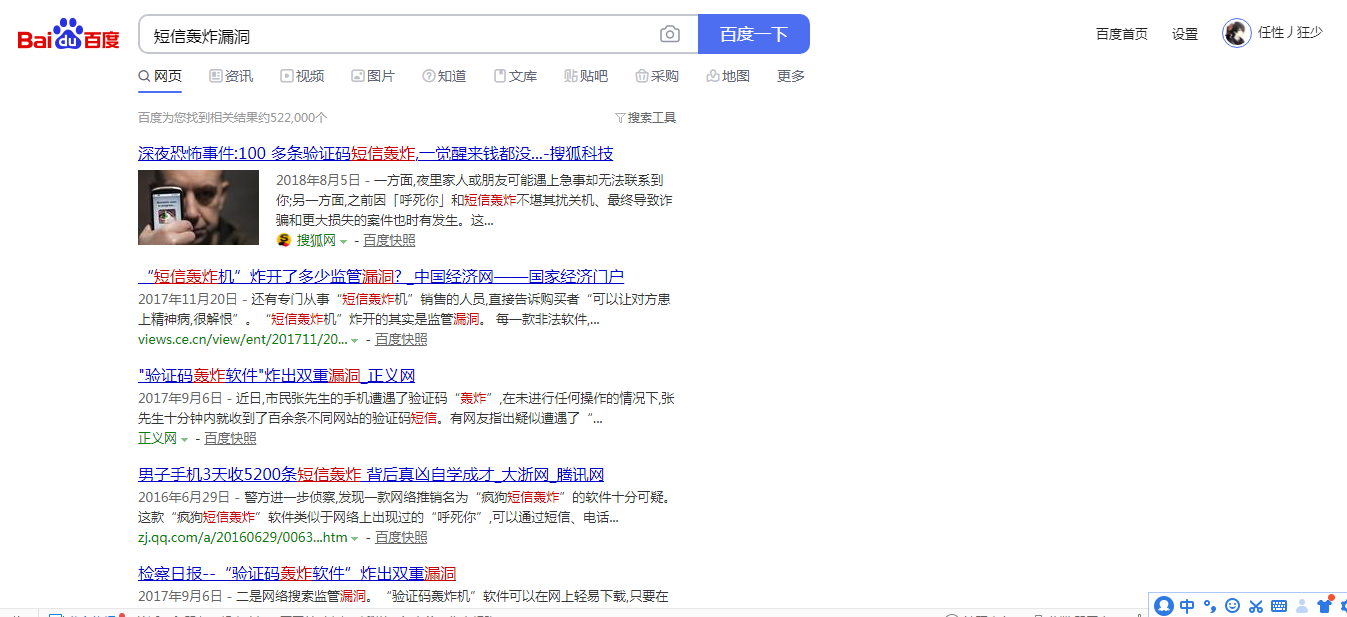Switch to the 资讯 tab
Viewport: 1347px width, 617px height.
coord(231,76)
